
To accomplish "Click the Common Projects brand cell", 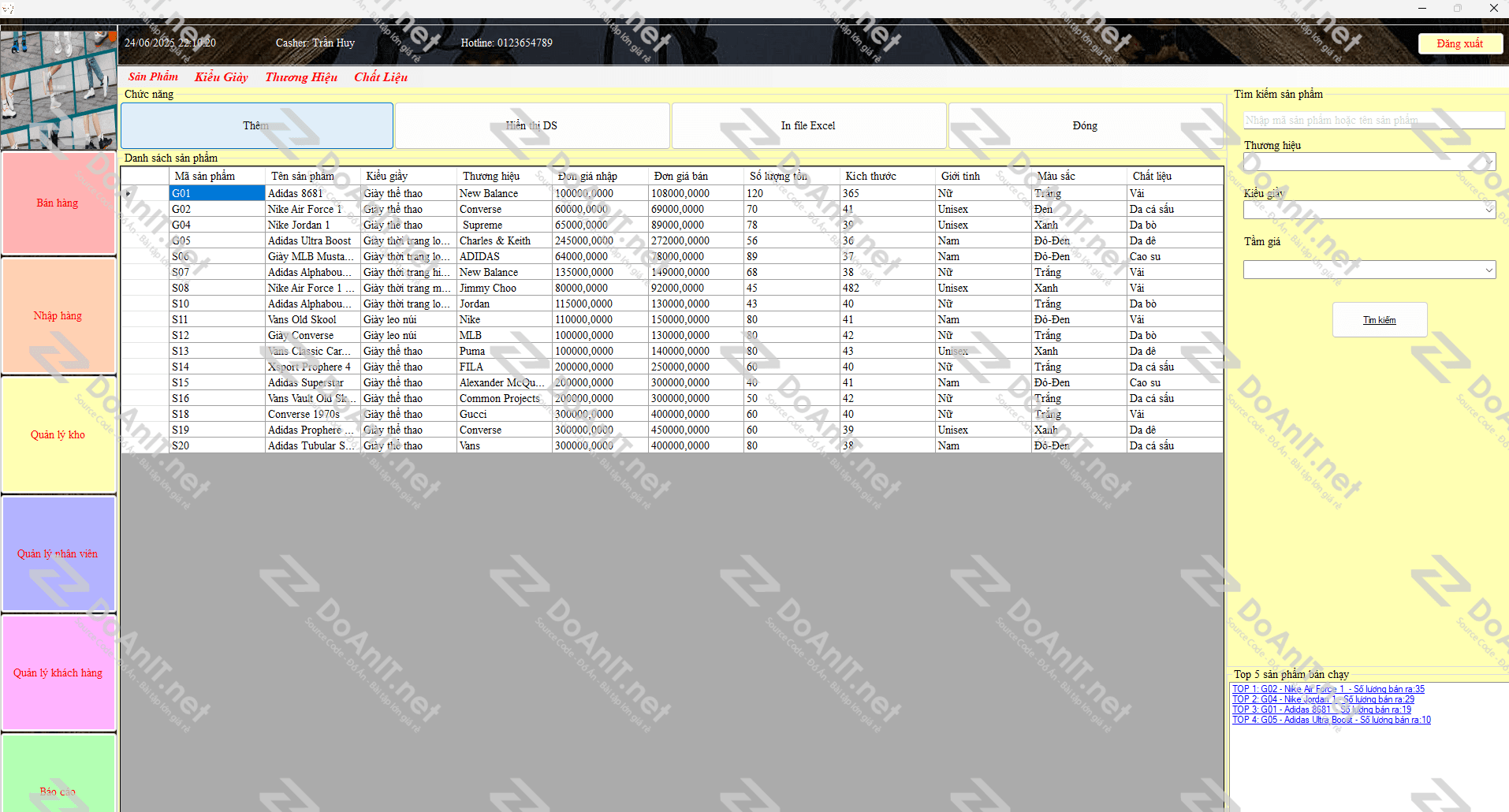I will coord(505,398).
